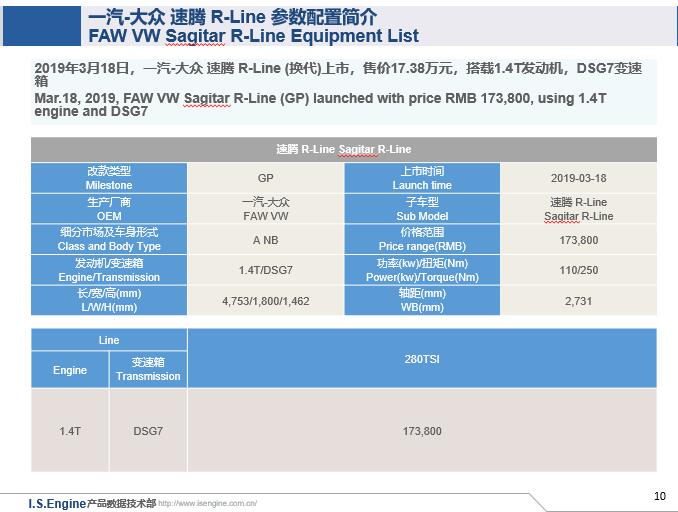Open the isengine.com.cn footer link
Image resolution: width=678 pixels, height=512 pixels.
click(x=208, y=503)
